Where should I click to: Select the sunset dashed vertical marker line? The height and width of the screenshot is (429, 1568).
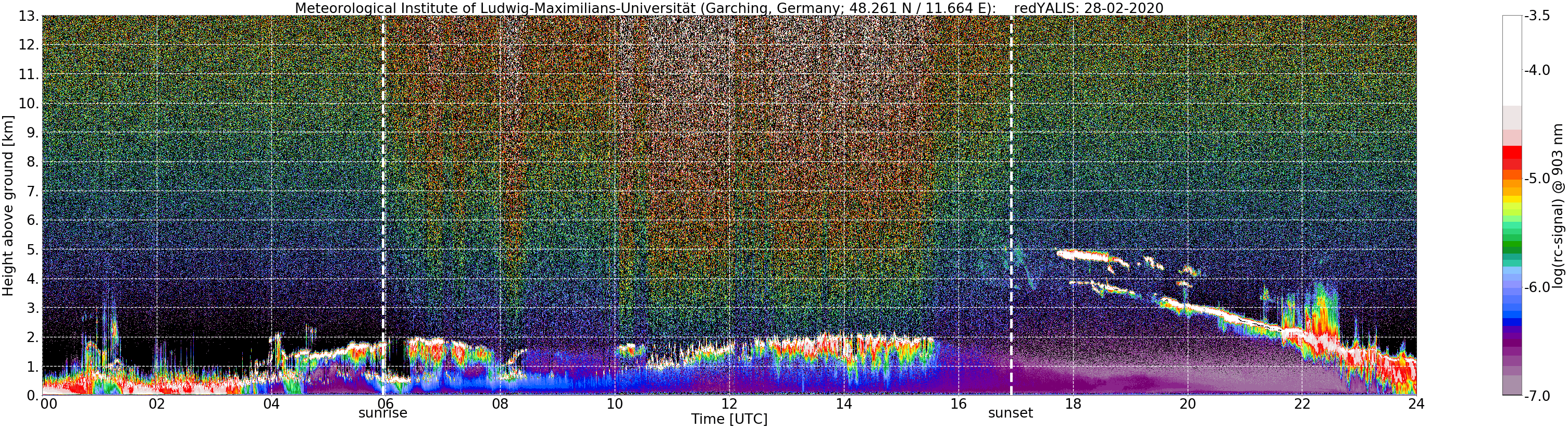coord(1011,205)
